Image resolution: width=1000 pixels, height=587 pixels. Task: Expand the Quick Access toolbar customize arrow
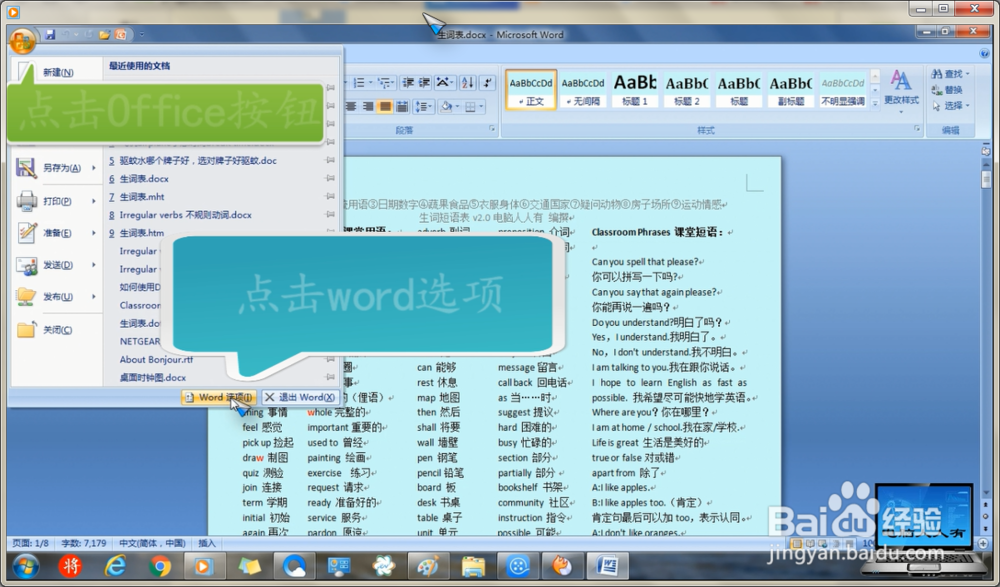[142, 34]
